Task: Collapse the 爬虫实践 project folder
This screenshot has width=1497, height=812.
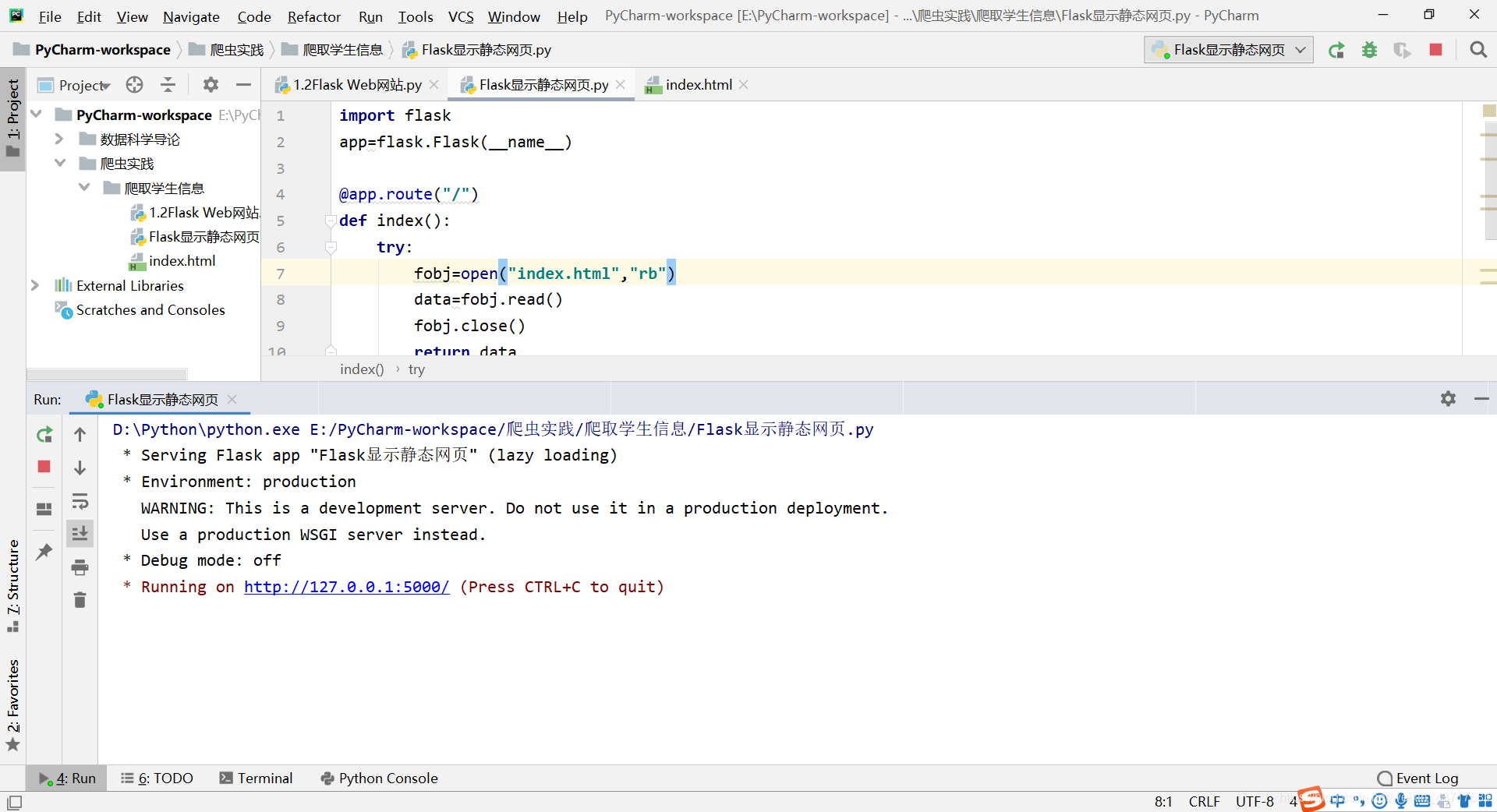Action: click(x=60, y=163)
